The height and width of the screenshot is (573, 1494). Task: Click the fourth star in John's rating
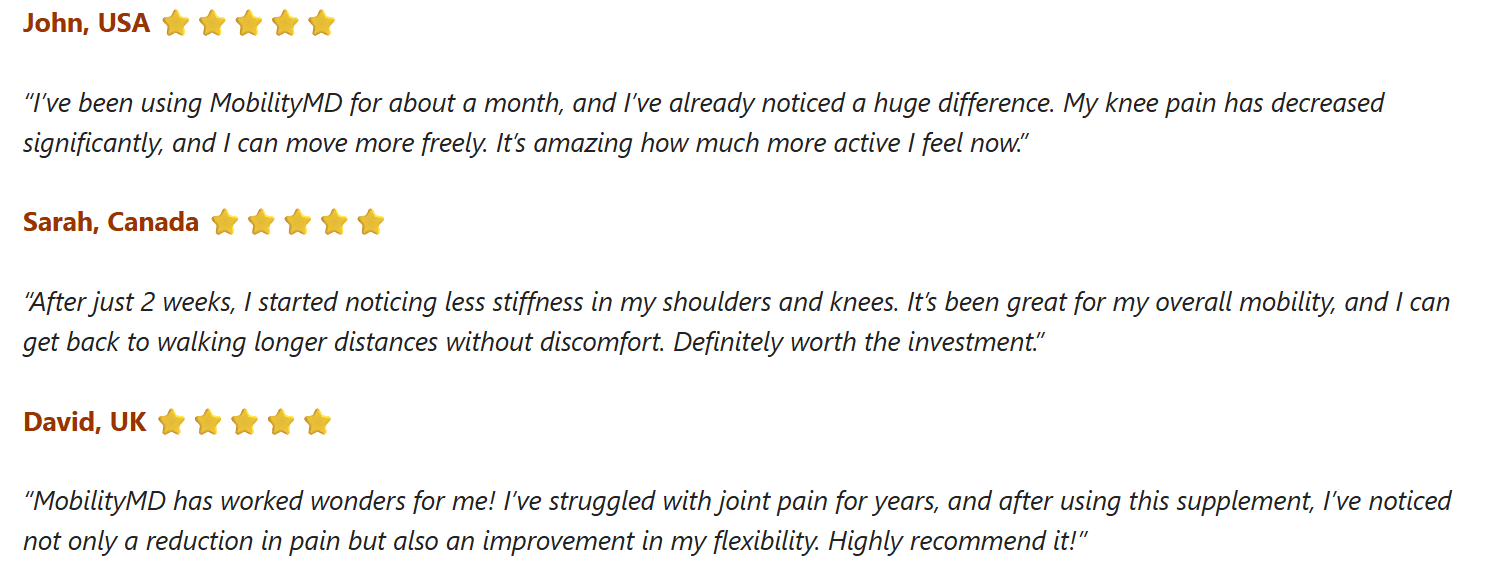pos(285,23)
